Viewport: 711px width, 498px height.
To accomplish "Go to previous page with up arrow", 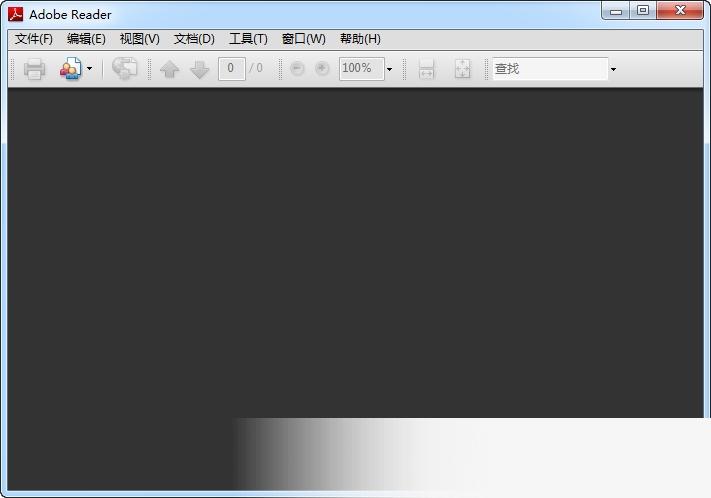I will tap(170, 69).
